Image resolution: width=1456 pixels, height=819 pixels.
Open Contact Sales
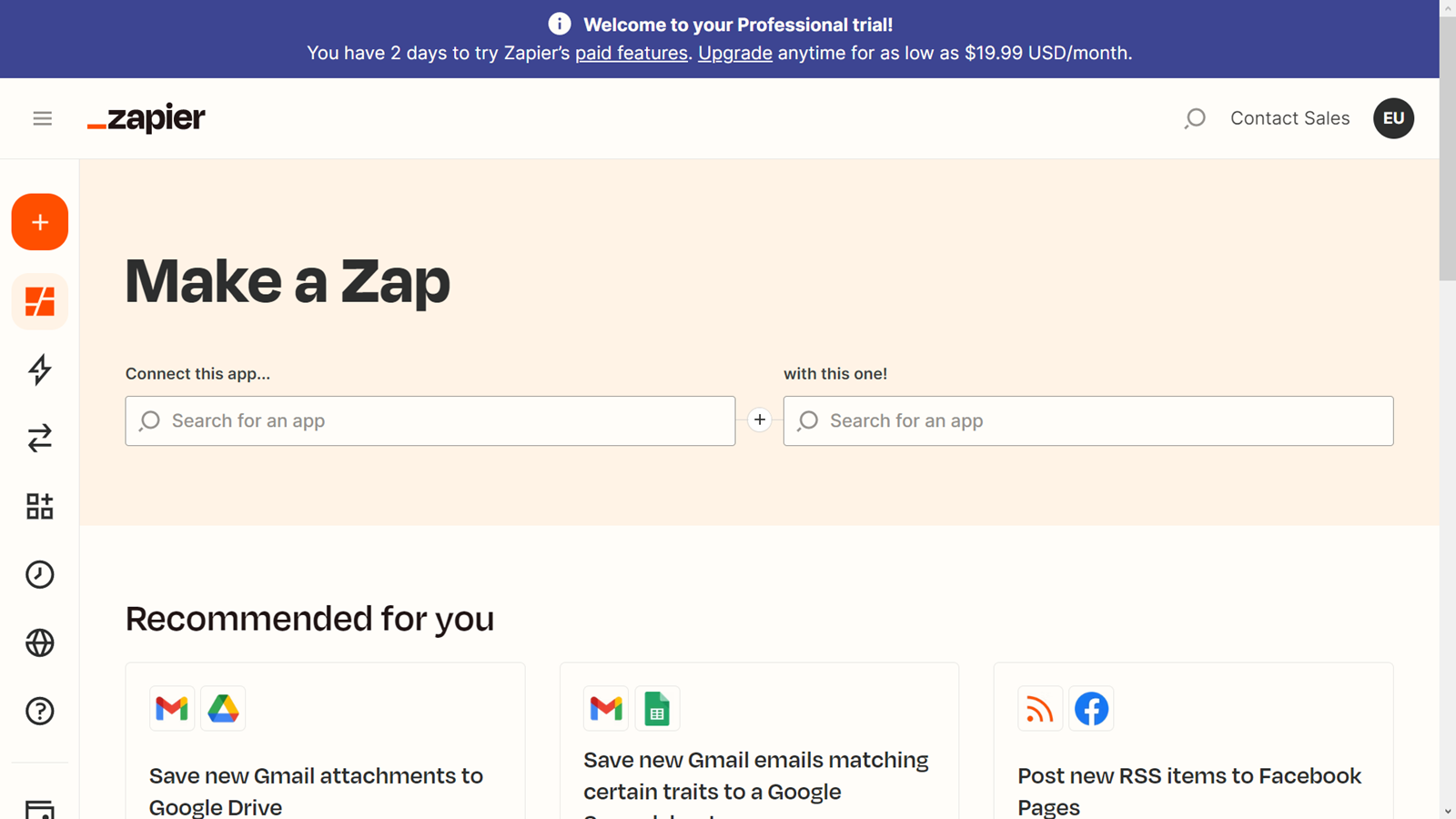pyautogui.click(x=1289, y=118)
